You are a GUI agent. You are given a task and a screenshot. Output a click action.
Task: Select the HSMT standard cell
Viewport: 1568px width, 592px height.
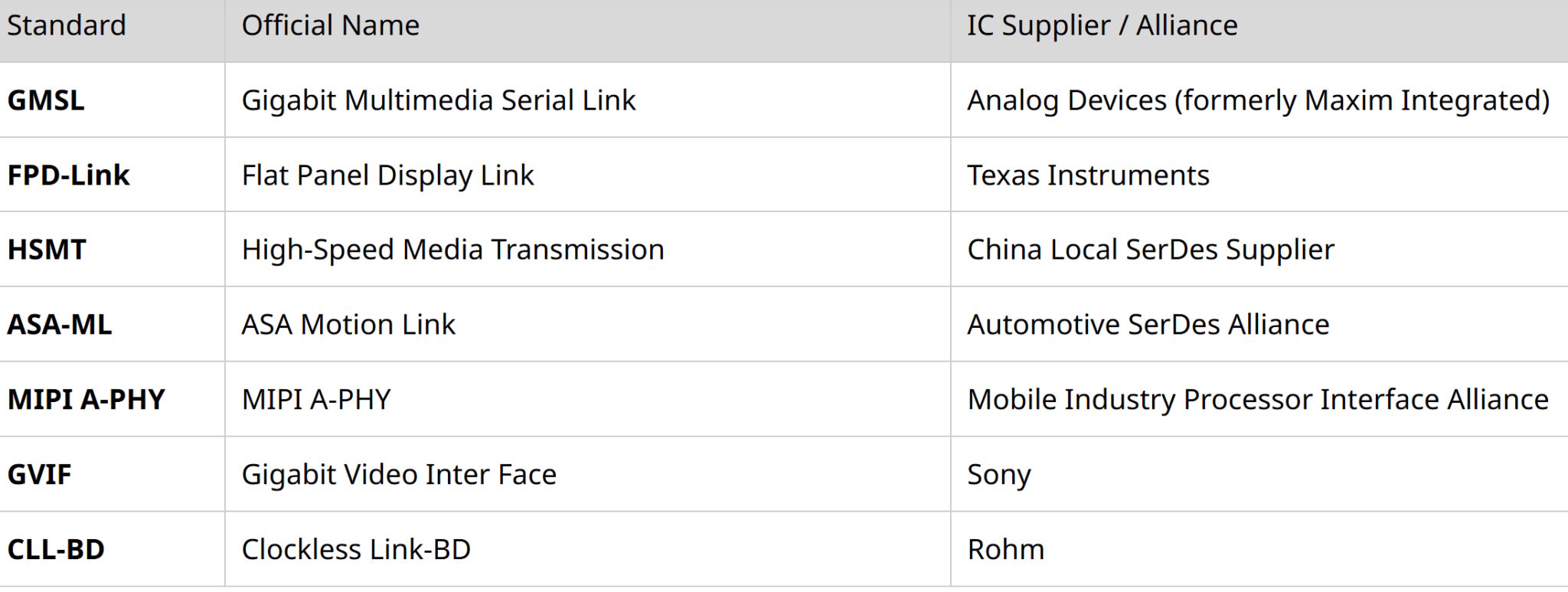click(47, 250)
